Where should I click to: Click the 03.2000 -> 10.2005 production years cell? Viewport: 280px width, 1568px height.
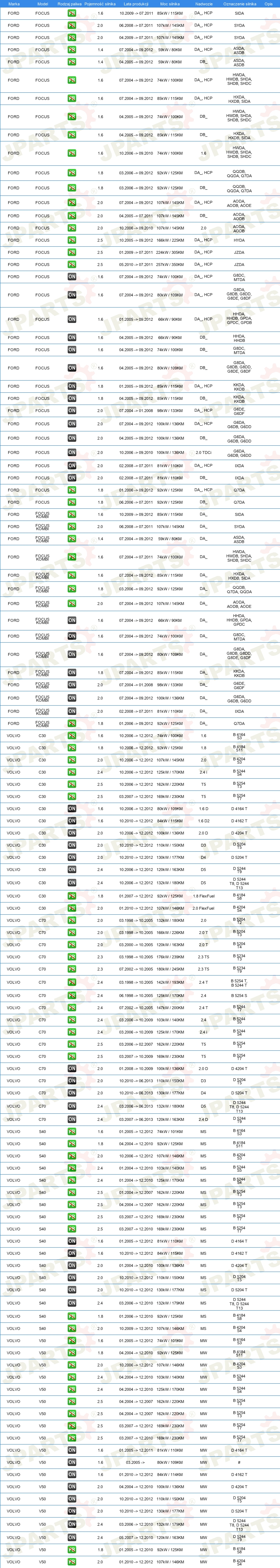pos(136,944)
